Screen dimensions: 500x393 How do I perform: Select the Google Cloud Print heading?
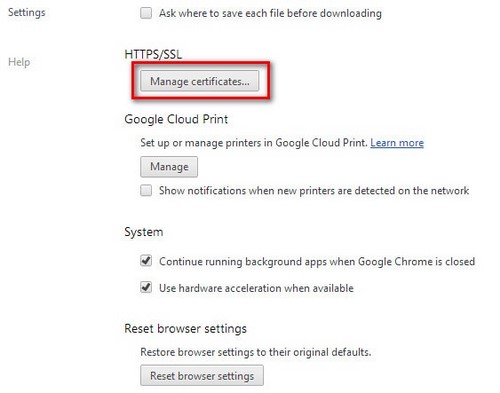click(x=176, y=119)
